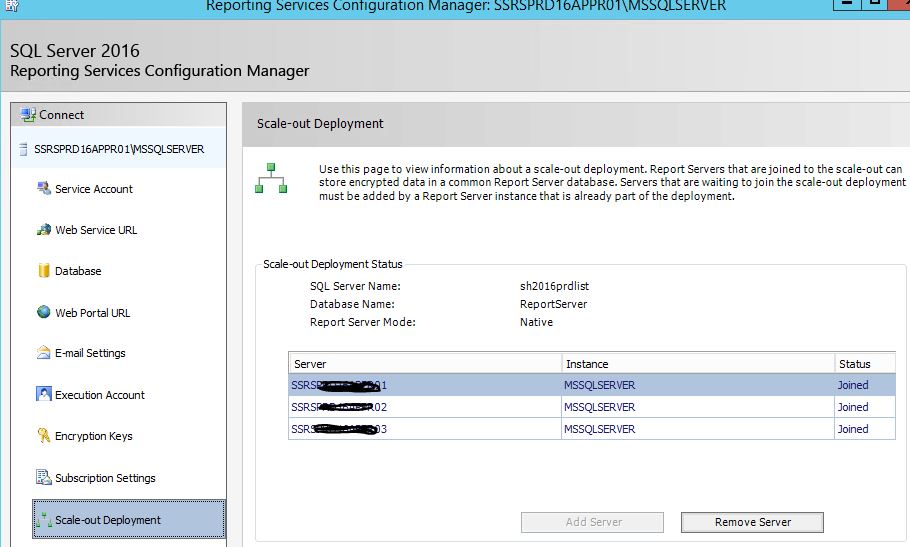Click the Service Account icon

point(44,188)
